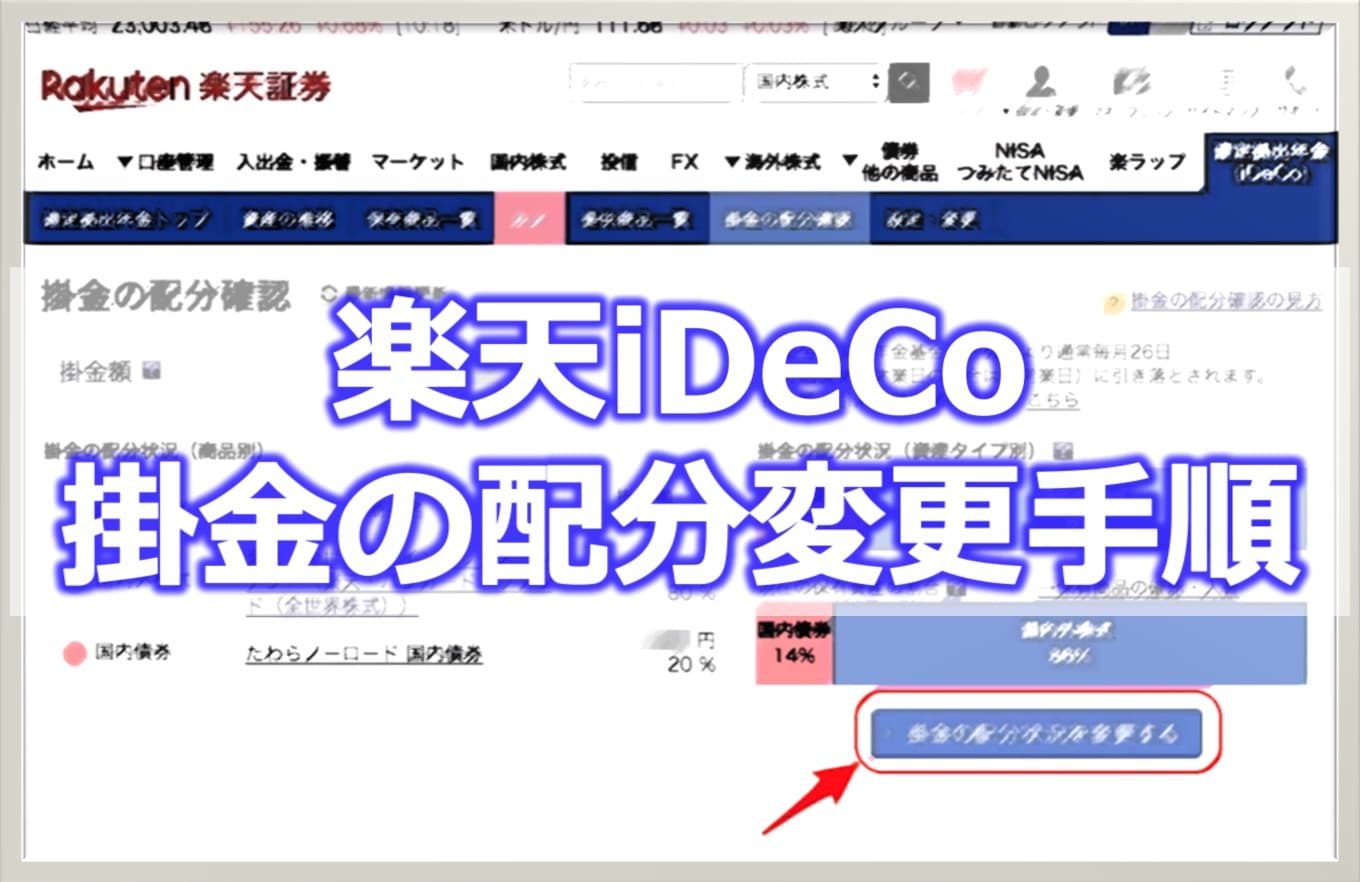Click the 掛金の配分確認 page heading
1360x882 pixels.
[166, 296]
